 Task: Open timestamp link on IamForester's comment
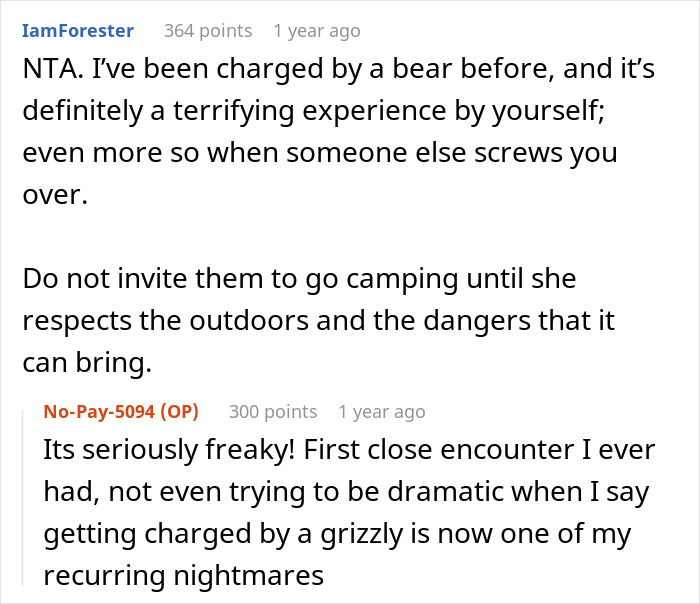click(x=316, y=31)
